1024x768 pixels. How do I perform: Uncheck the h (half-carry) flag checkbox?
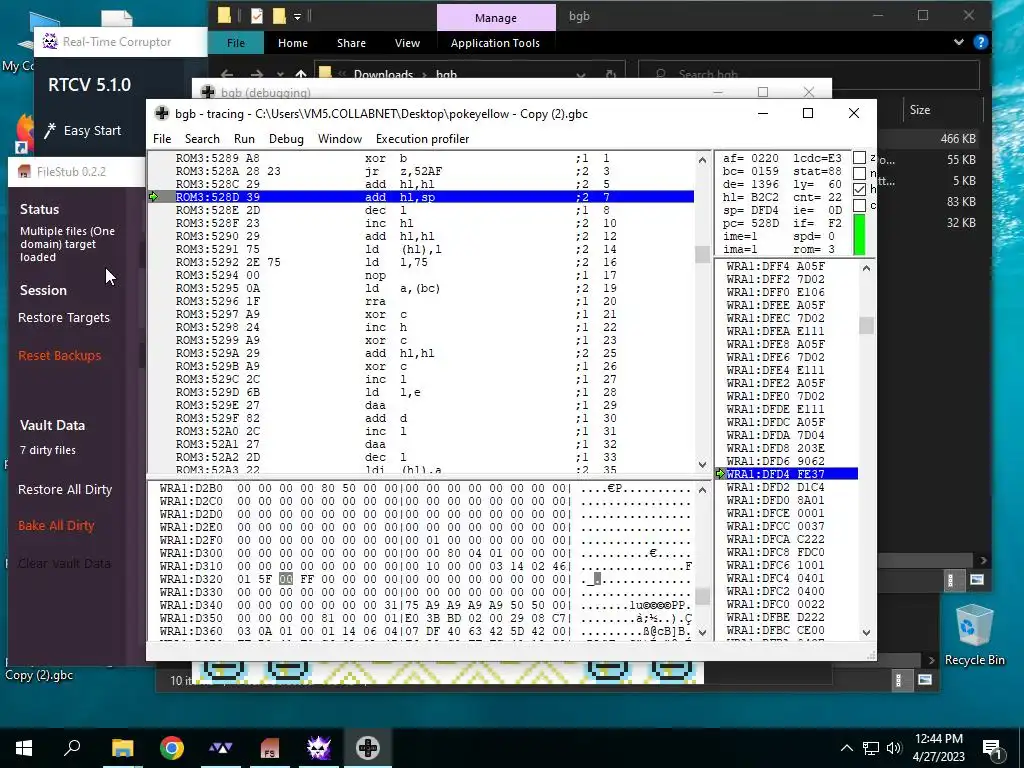(x=859, y=189)
